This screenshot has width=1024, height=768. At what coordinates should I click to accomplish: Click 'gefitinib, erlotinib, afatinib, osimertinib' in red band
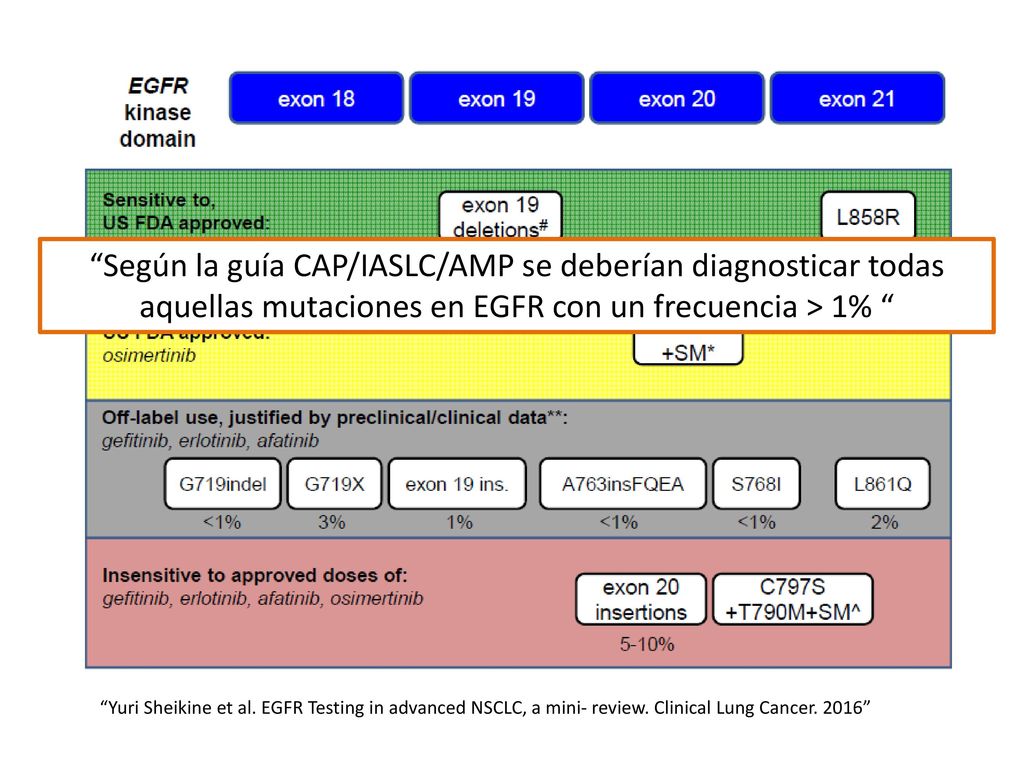tap(263, 599)
